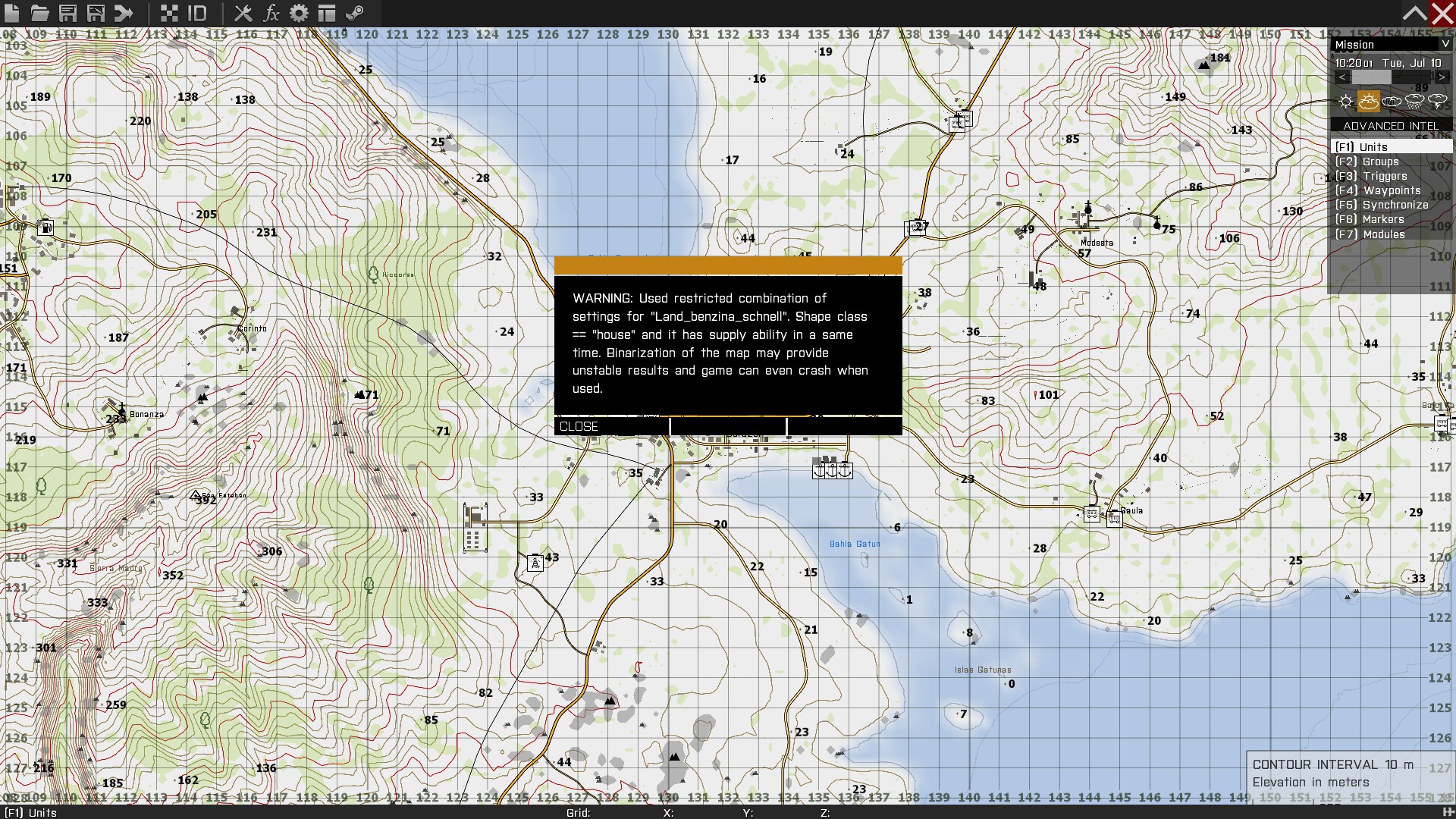
Task: Click the New mission file icon
Action: (12, 13)
